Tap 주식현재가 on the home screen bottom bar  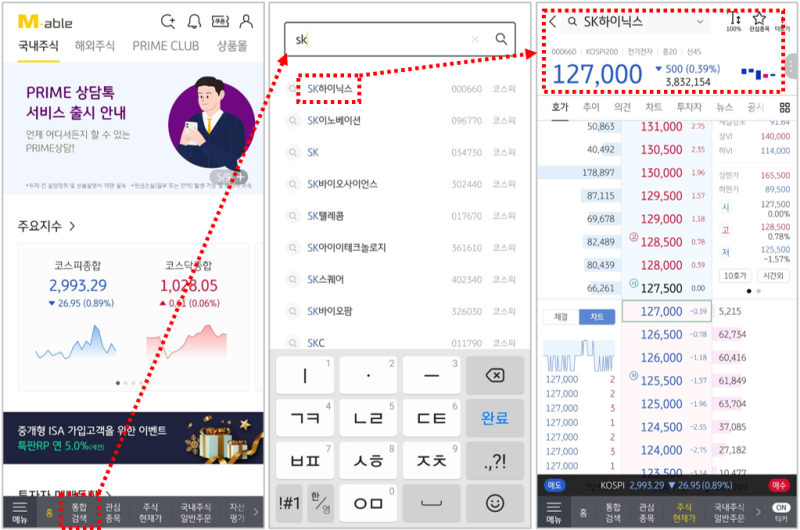150,513
